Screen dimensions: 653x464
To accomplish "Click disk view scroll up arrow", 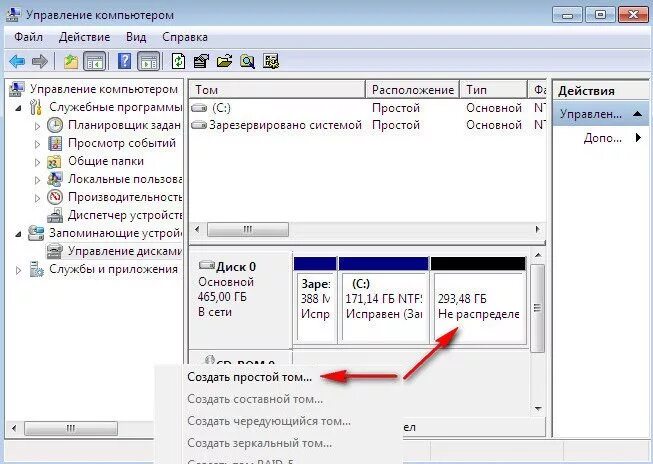I will pos(538,255).
